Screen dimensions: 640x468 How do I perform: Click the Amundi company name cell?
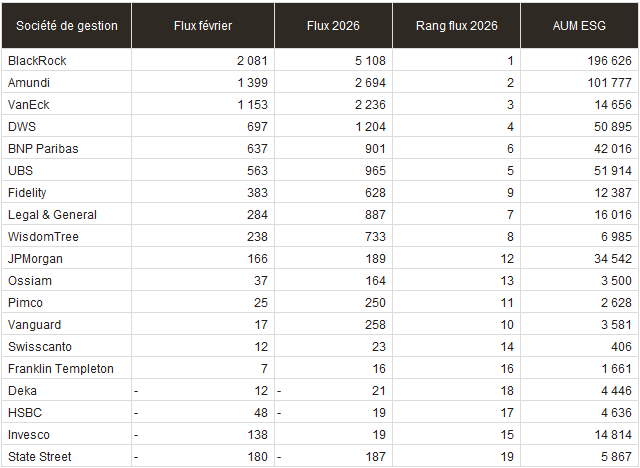tap(29, 83)
